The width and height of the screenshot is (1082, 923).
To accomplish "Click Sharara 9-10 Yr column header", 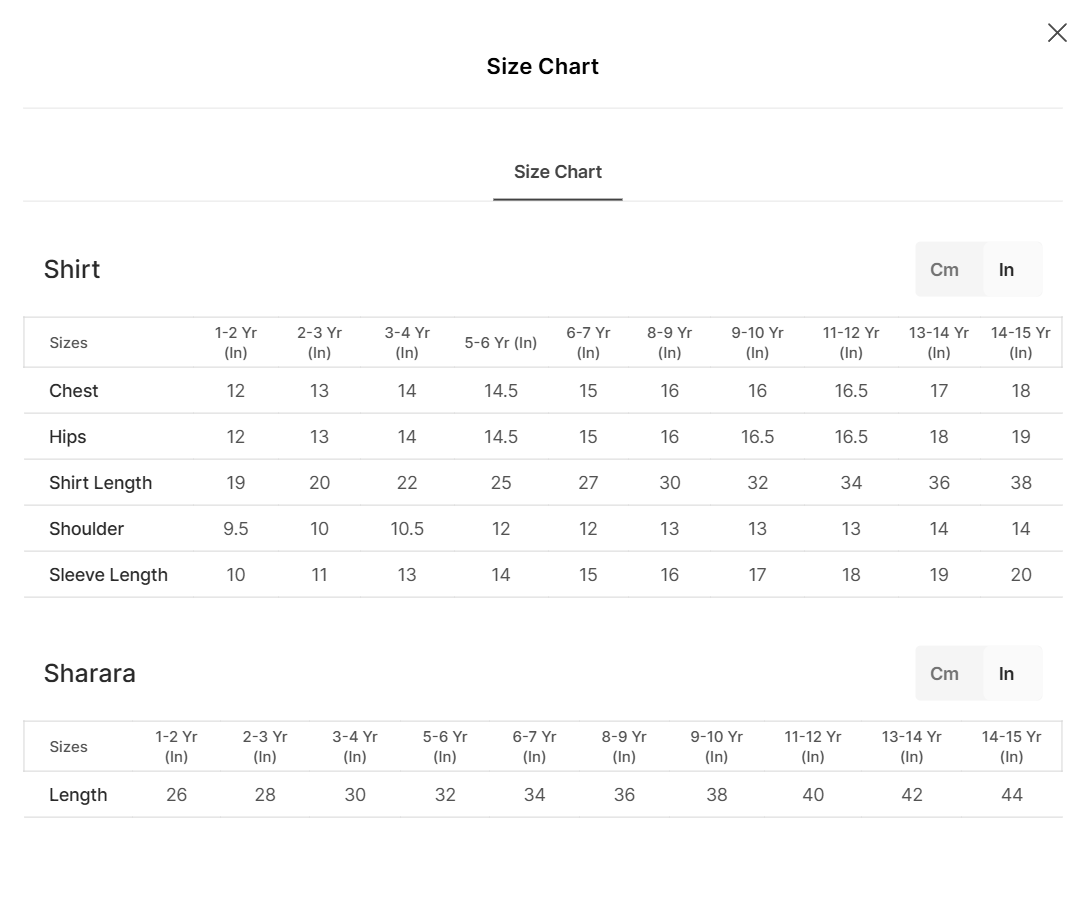I will pyautogui.click(x=716, y=746).
